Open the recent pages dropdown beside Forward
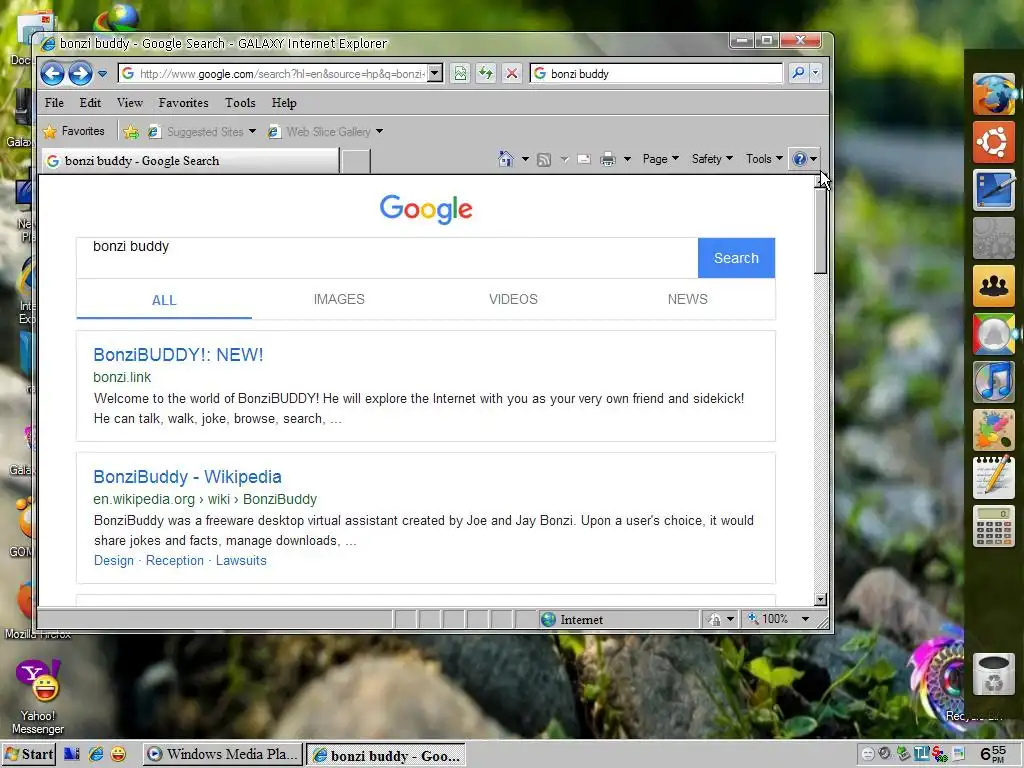This screenshot has height=768, width=1024. (x=103, y=74)
